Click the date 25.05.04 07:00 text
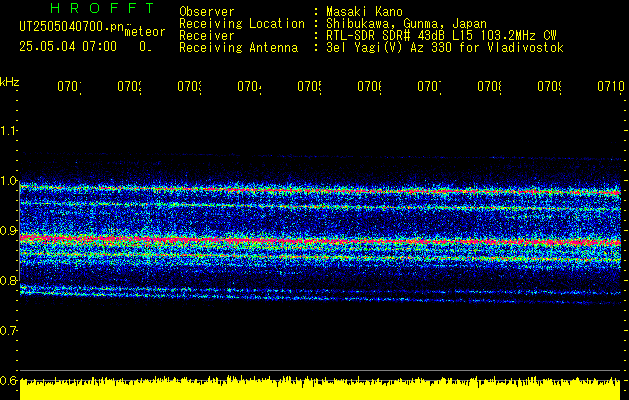The image size is (629, 400). [68, 47]
